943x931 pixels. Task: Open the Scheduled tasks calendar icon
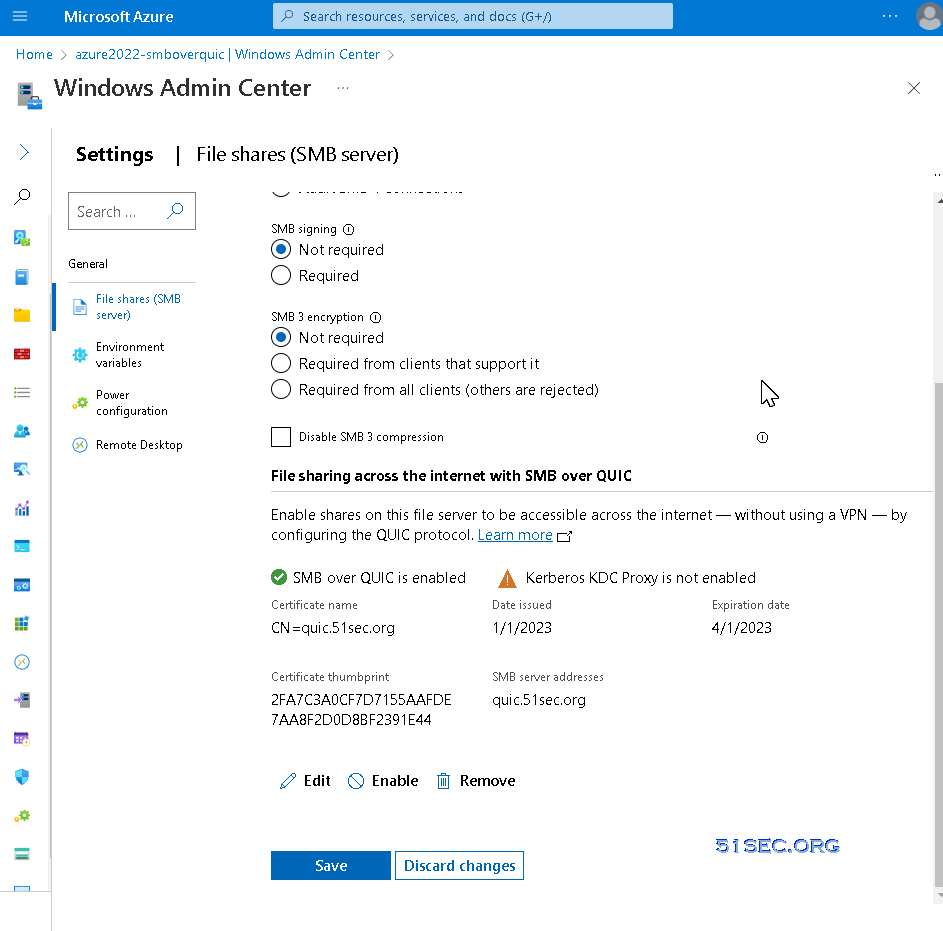(x=22, y=739)
